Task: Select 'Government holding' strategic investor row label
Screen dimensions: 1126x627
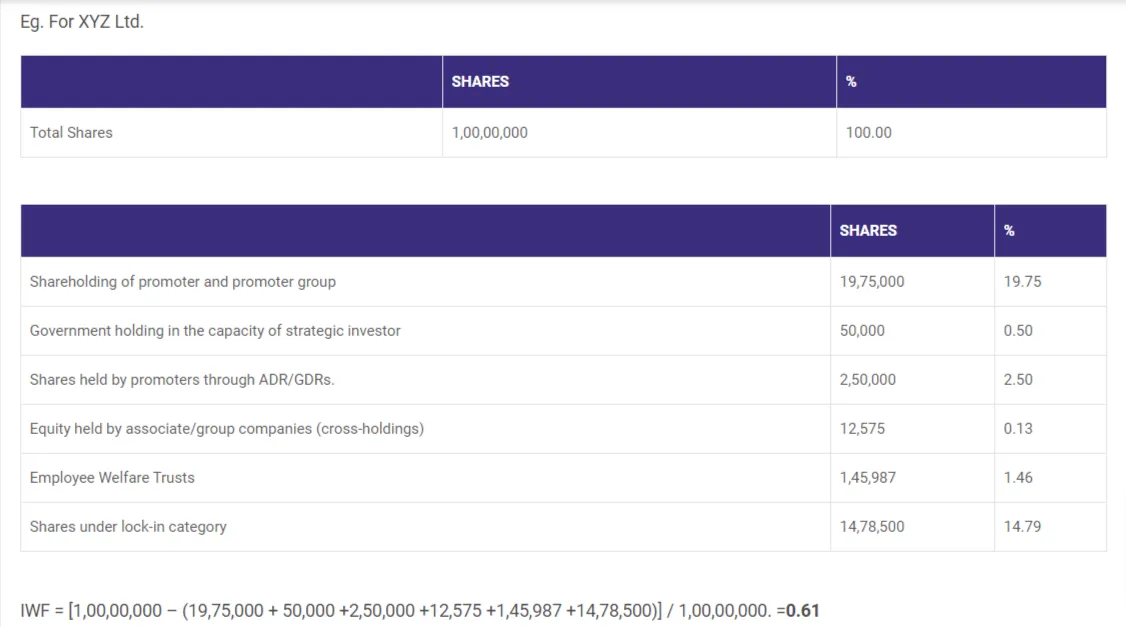Action: (215, 331)
